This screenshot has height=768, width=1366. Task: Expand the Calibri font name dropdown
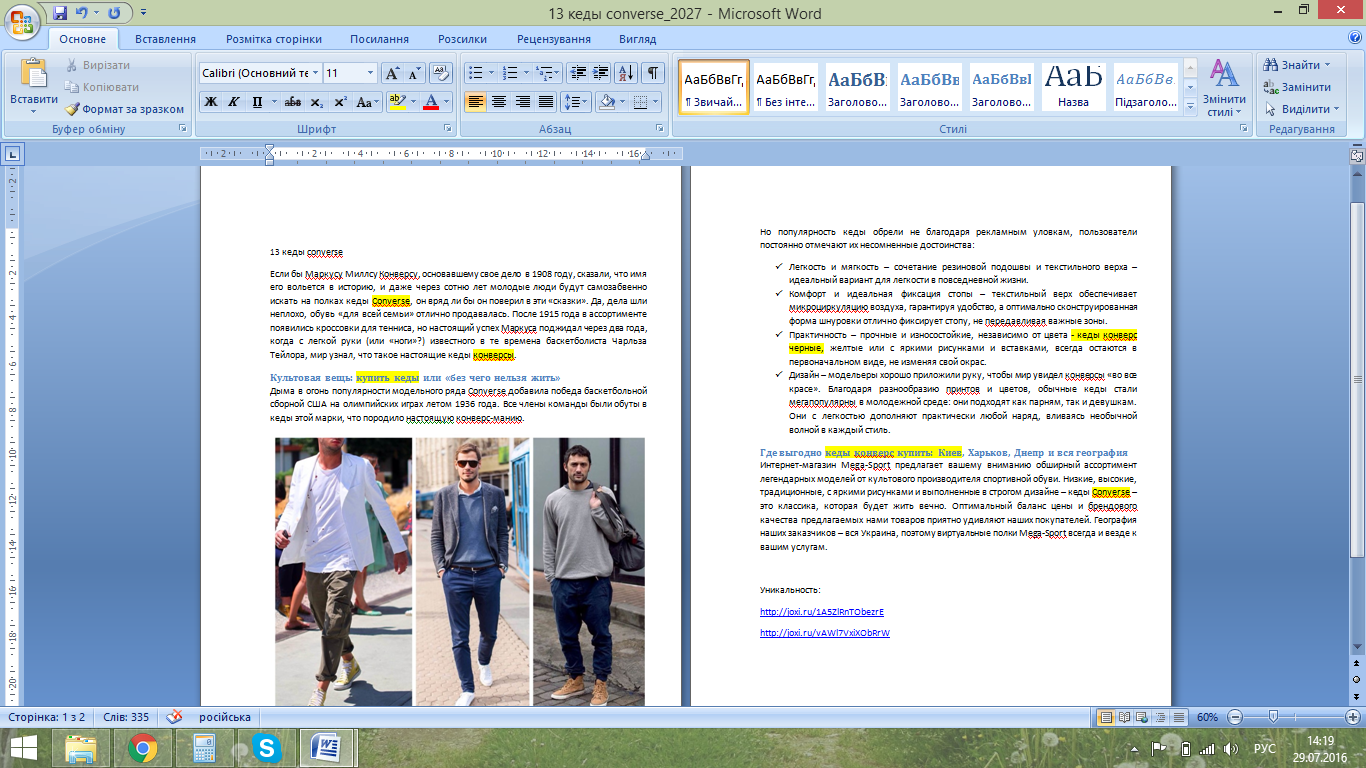coord(315,73)
